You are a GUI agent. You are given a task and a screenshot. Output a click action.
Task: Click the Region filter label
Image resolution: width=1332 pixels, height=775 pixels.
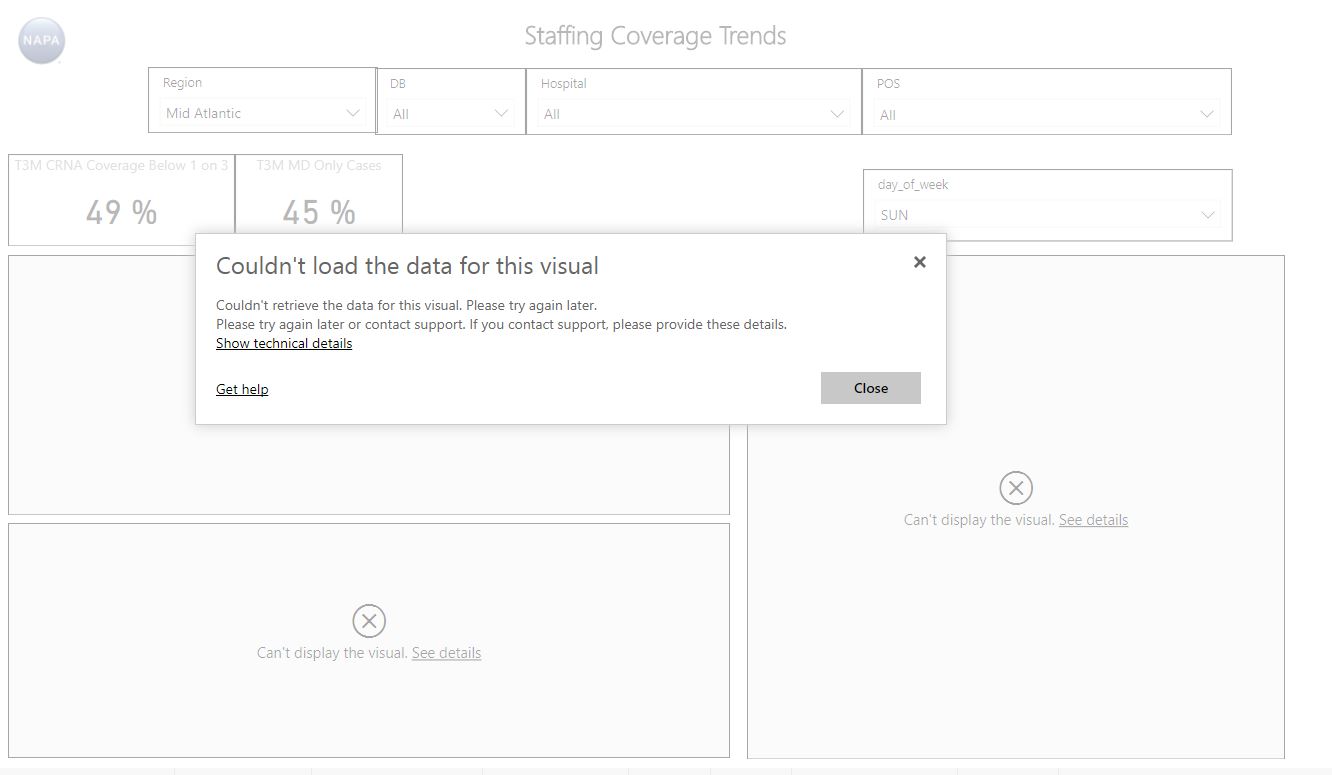[x=182, y=83]
